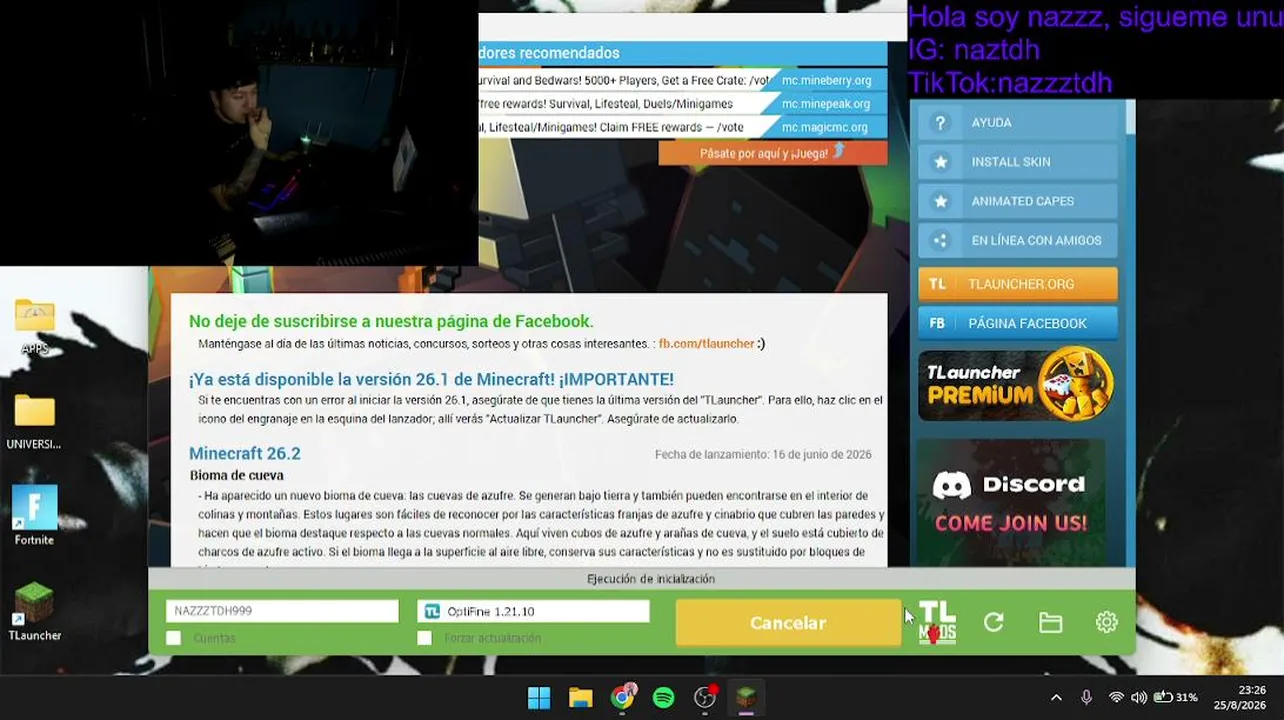This screenshot has height=720, width=1284.
Task: Click the 'No deje de suscribirse' Facebook heading
Action: point(391,321)
